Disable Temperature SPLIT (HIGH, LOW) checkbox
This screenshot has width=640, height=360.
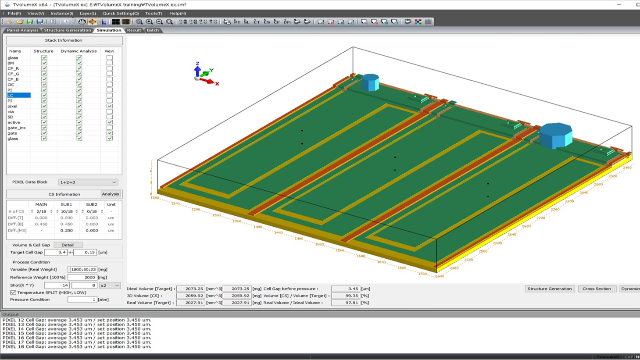[x=13, y=293]
